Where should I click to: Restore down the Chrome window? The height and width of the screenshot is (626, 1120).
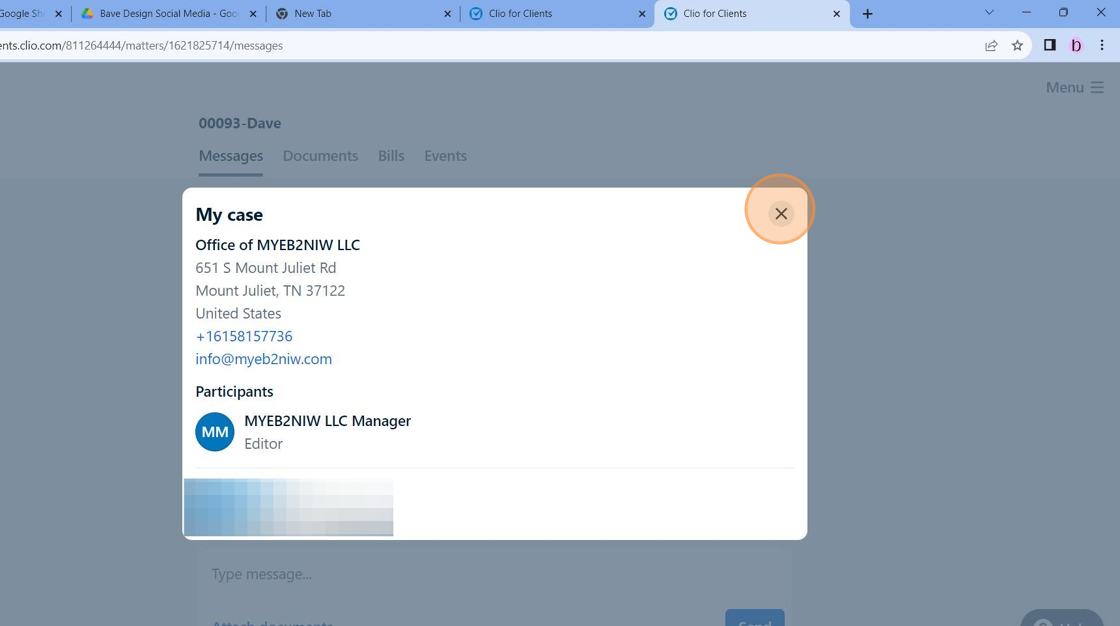click(1064, 13)
